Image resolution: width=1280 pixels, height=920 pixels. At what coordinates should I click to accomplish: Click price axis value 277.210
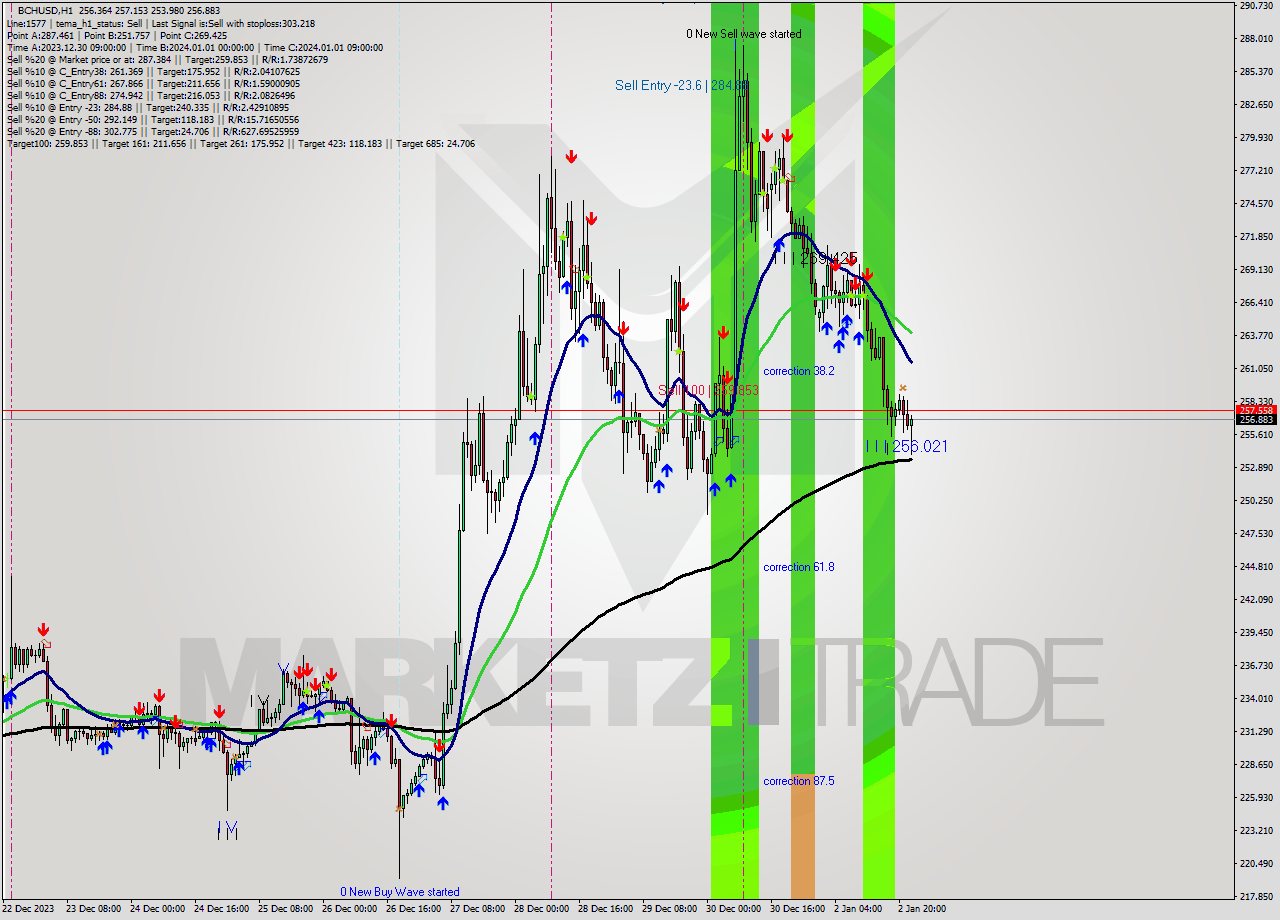[x=1255, y=170]
